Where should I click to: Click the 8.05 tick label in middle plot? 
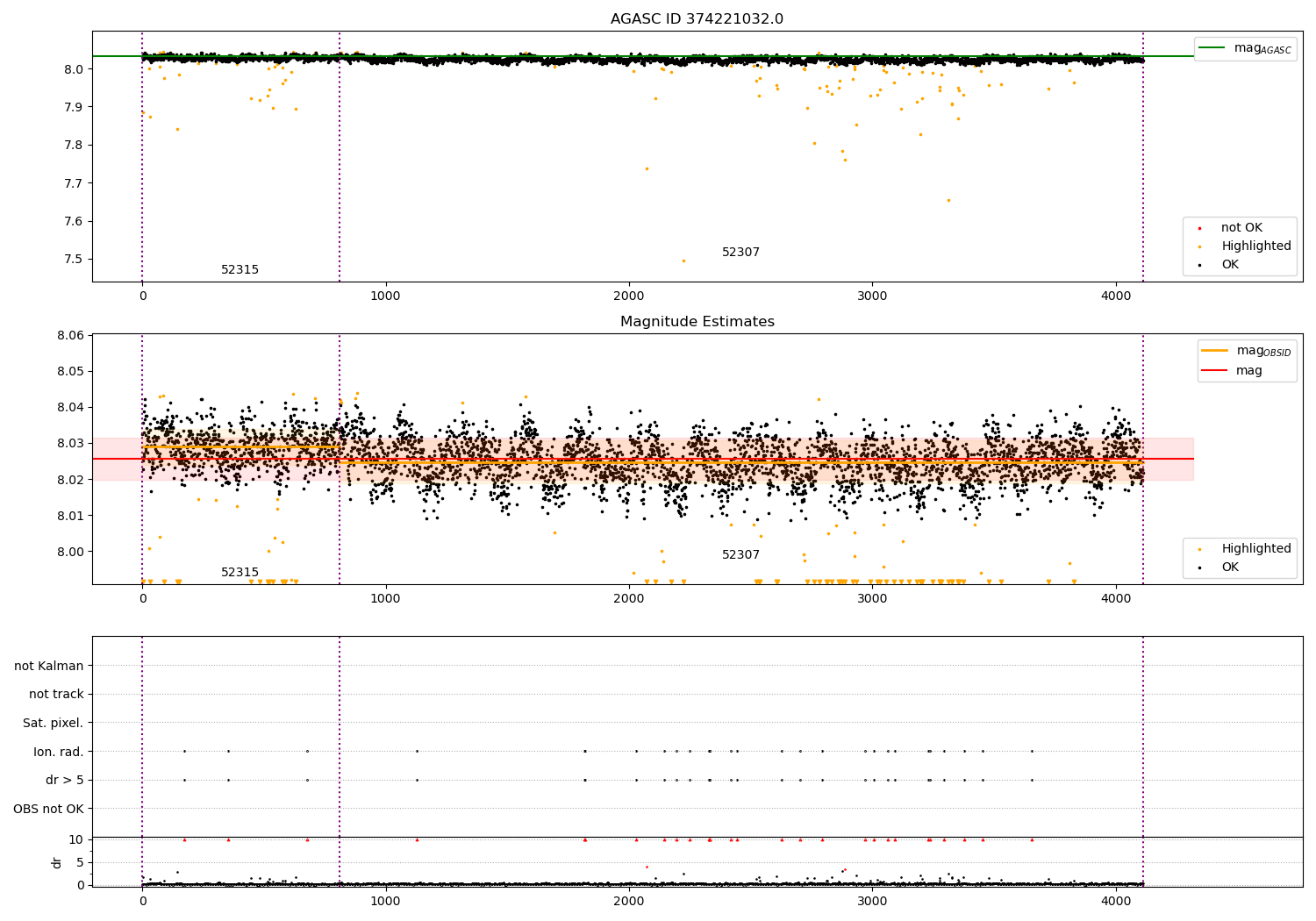71,372
